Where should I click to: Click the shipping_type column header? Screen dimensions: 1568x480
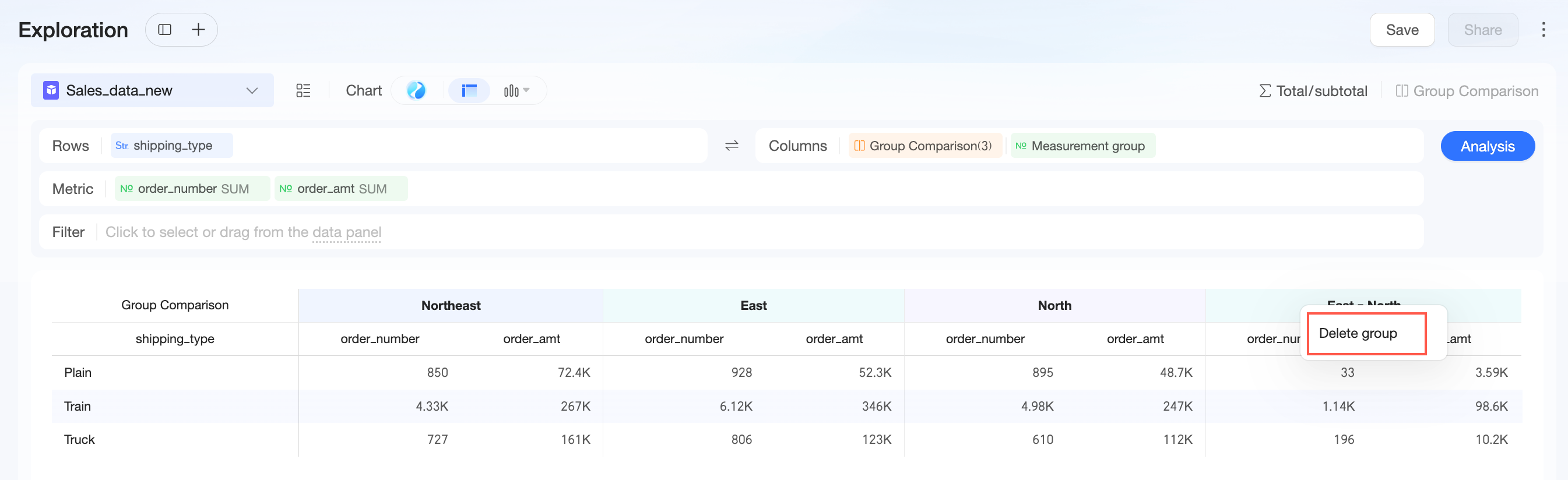tap(175, 339)
